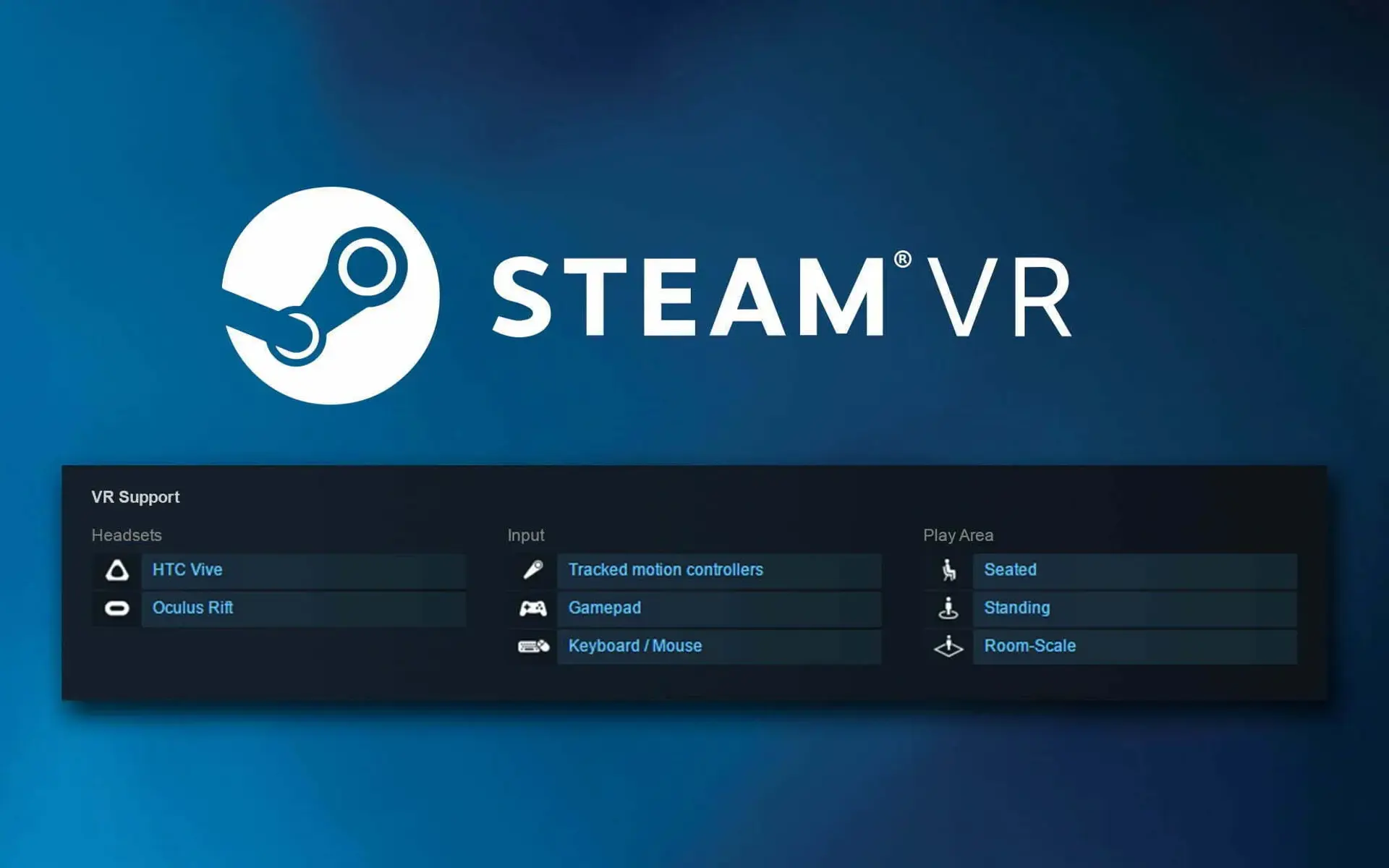Click the keyboard and mouse icon
The image size is (1389, 868).
click(533, 646)
